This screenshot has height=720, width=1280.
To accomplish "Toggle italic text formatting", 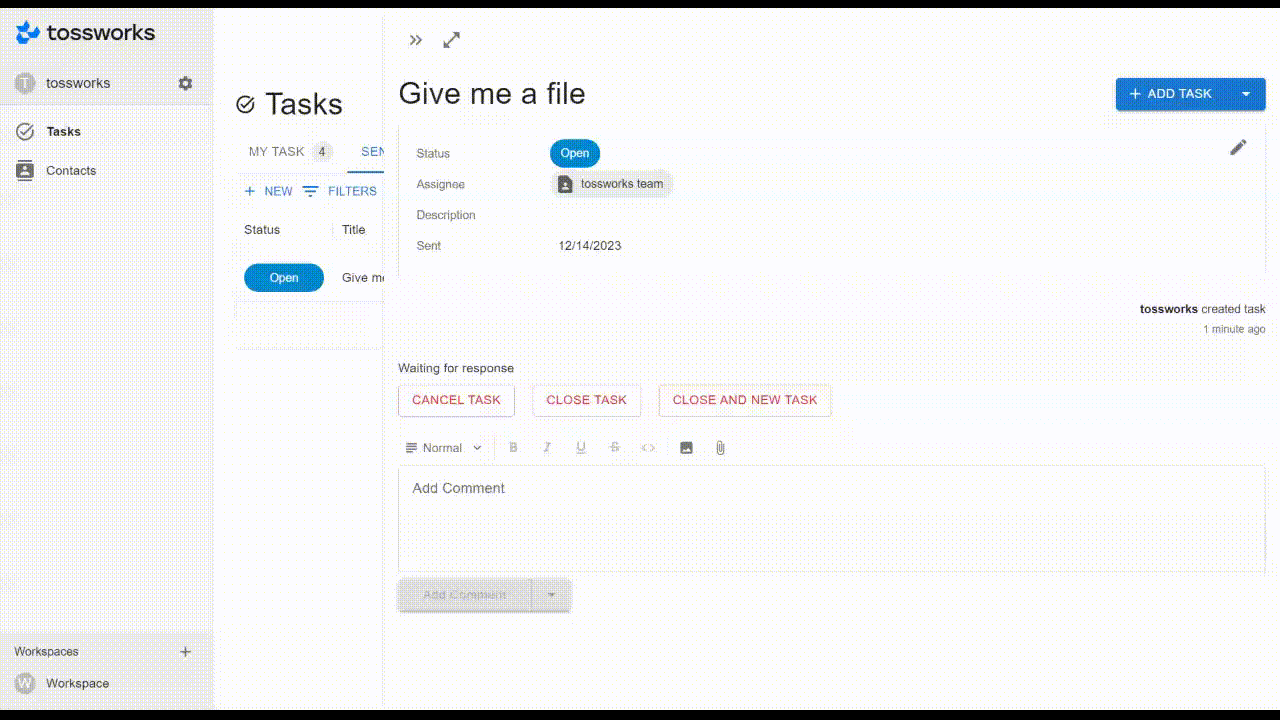I will [547, 448].
